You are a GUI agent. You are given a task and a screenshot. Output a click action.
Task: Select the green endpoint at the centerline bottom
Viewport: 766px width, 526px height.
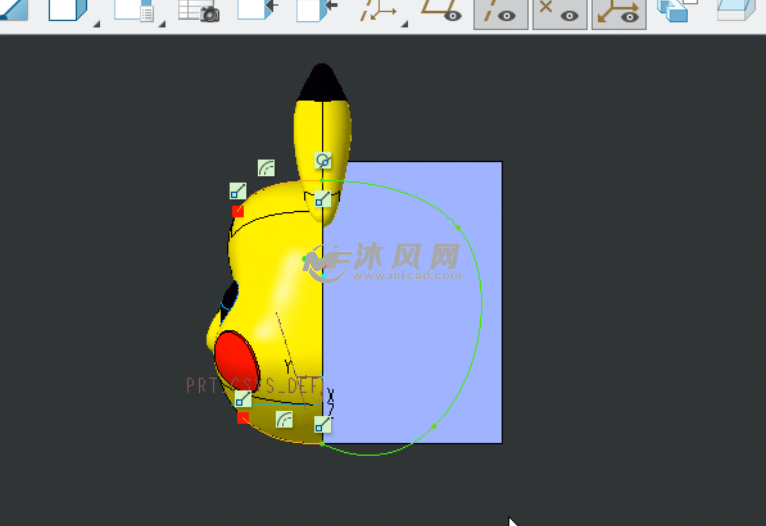point(322,443)
